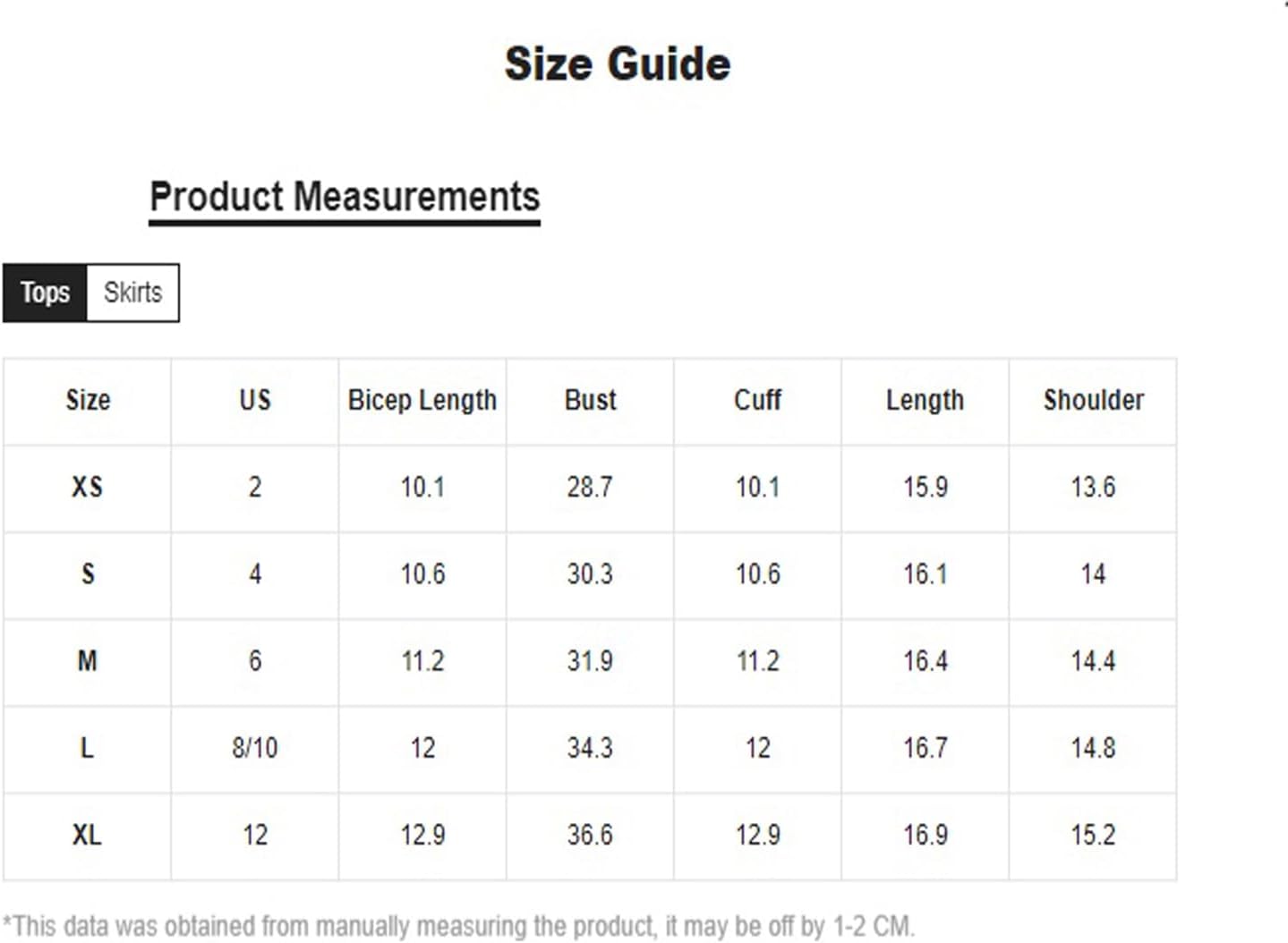Select the XS size row label
Image resolution: width=1288 pixels, height=943 pixels.
tap(87, 488)
